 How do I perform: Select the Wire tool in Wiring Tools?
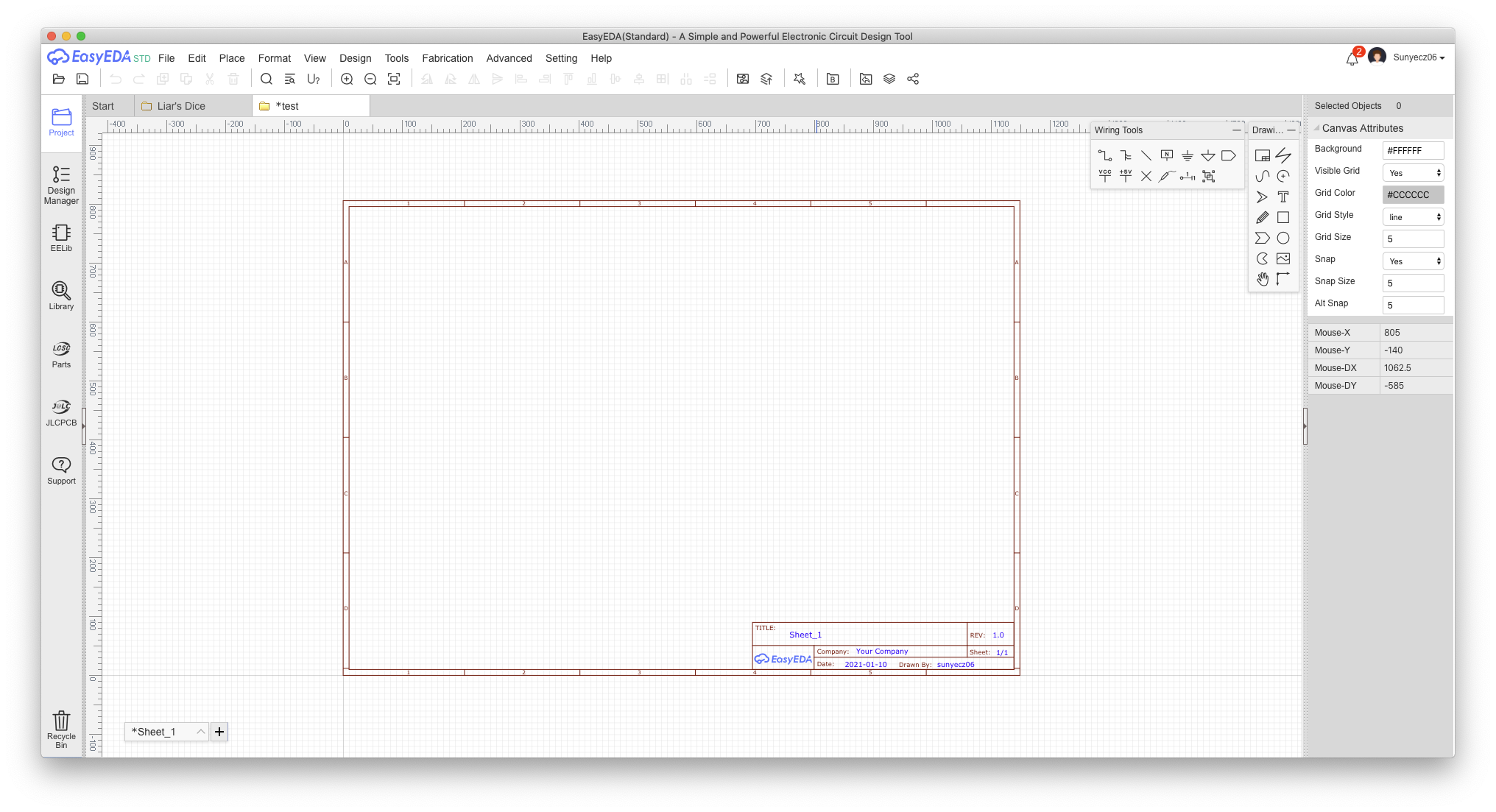[x=1105, y=155]
